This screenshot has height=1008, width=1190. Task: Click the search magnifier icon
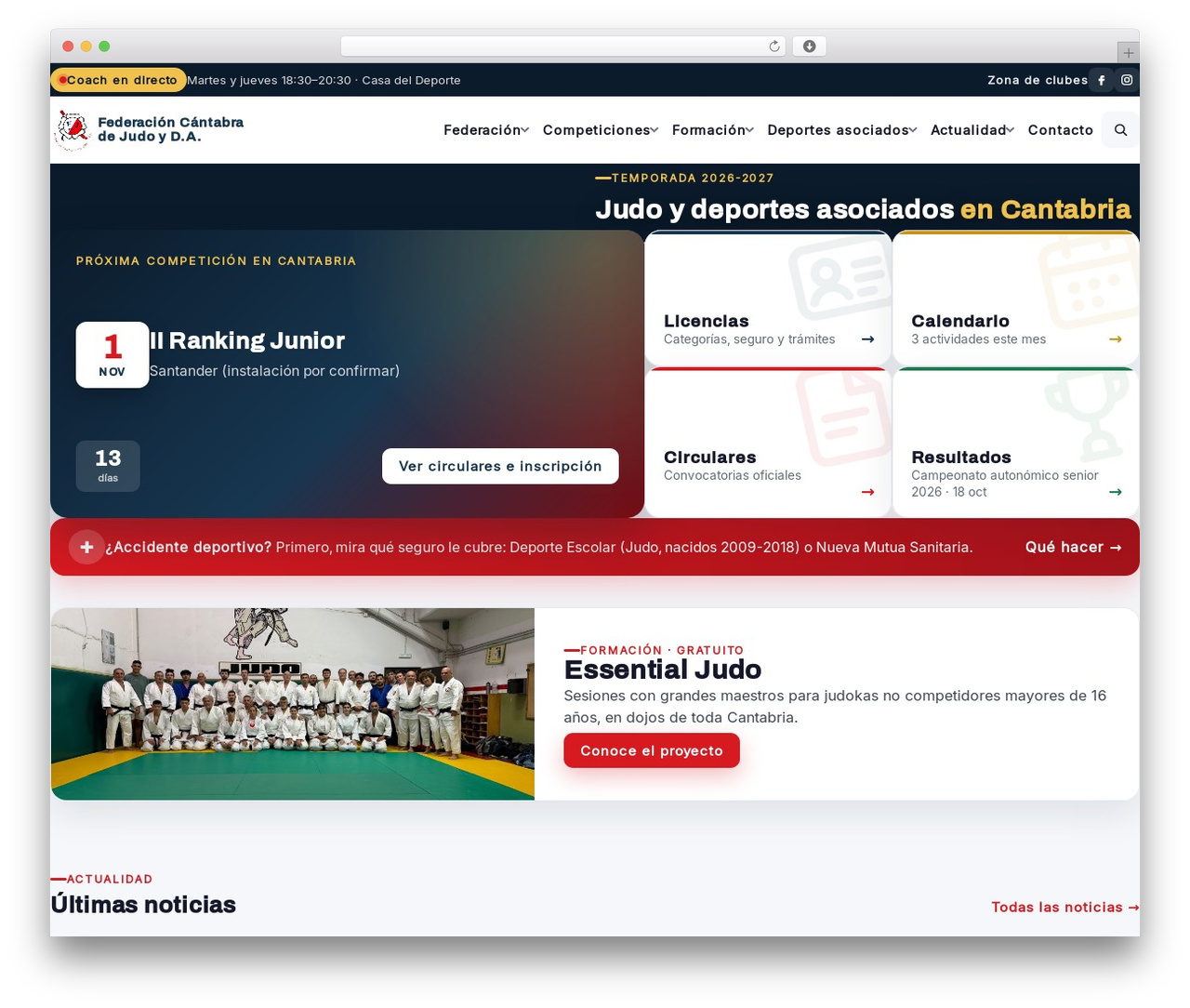[x=1120, y=130]
